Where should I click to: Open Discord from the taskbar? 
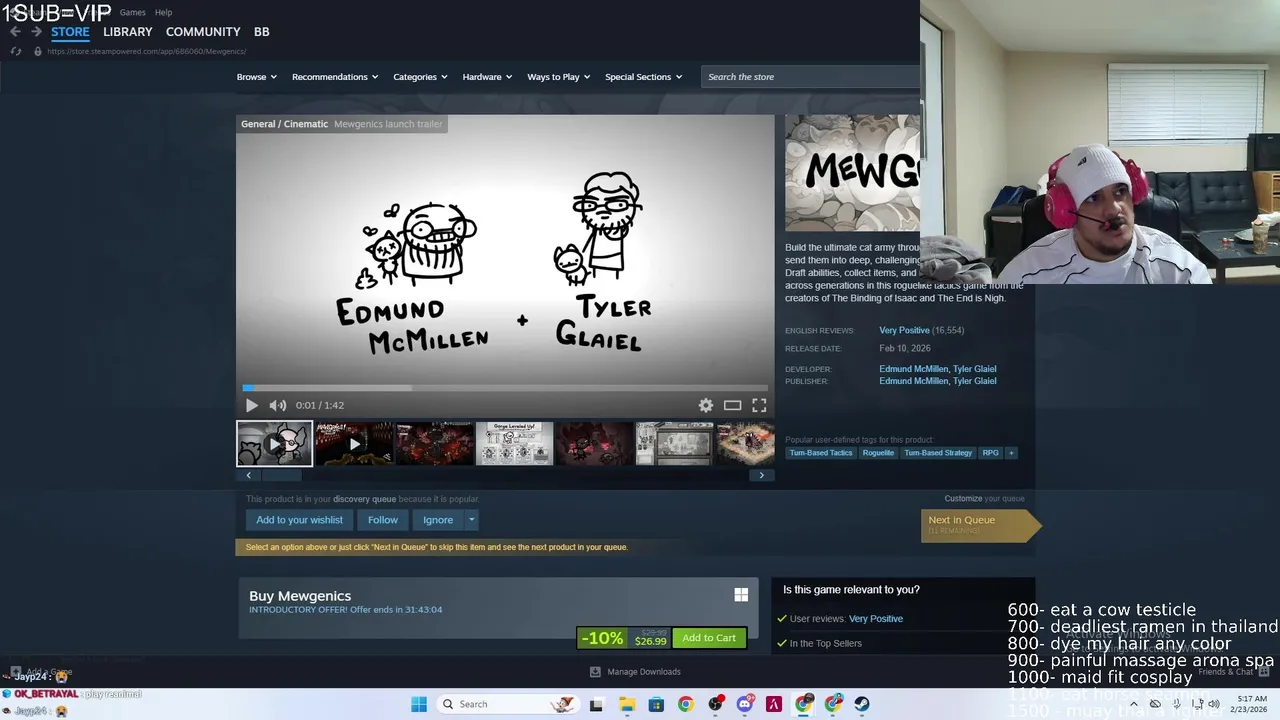click(x=744, y=704)
